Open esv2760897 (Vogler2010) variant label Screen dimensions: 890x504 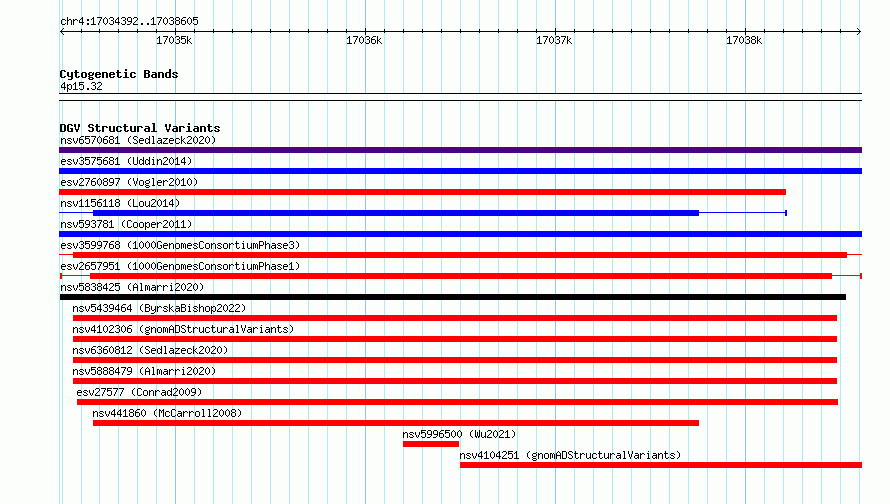(129, 182)
